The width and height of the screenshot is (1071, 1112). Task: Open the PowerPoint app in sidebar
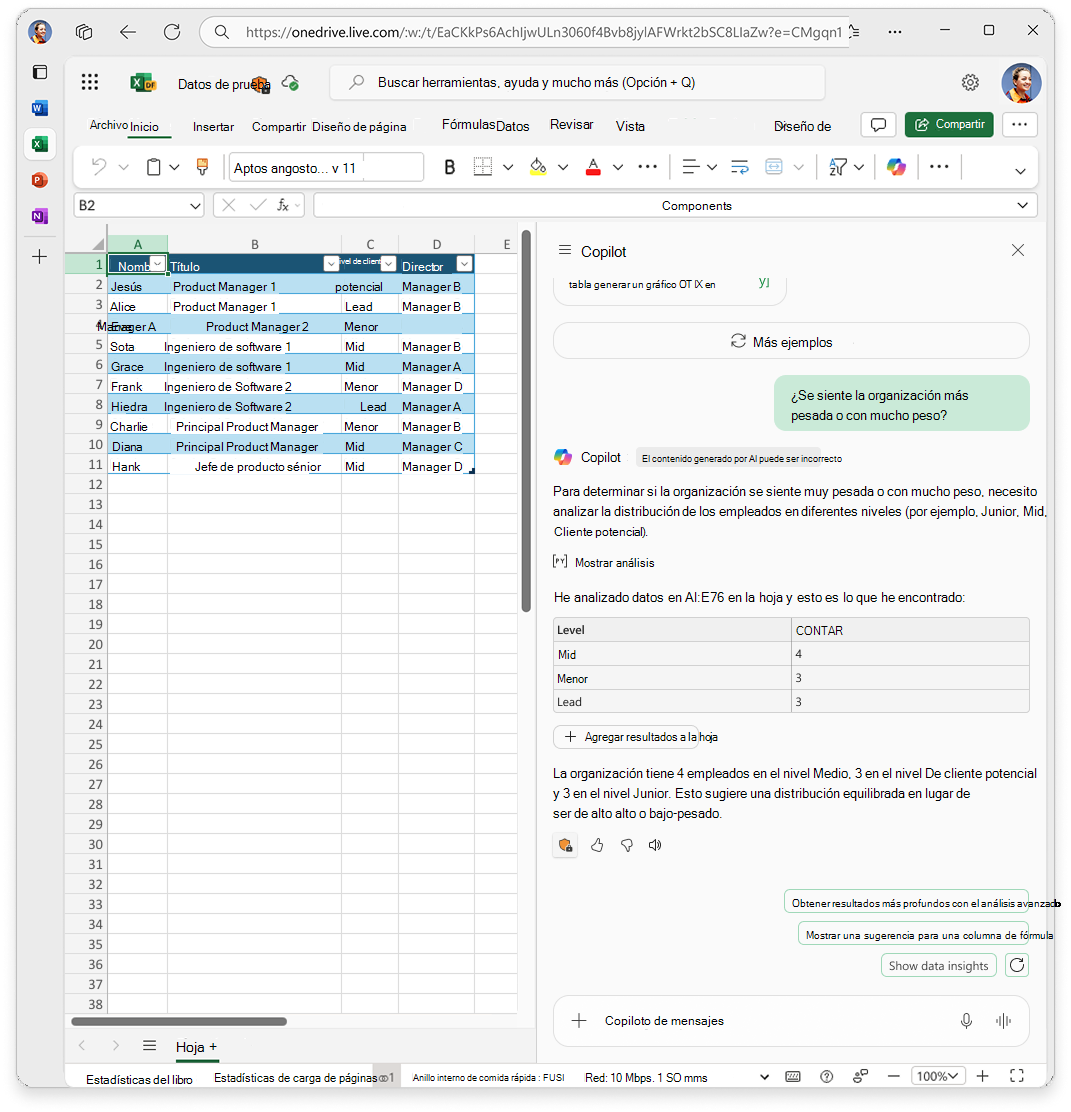(40, 180)
